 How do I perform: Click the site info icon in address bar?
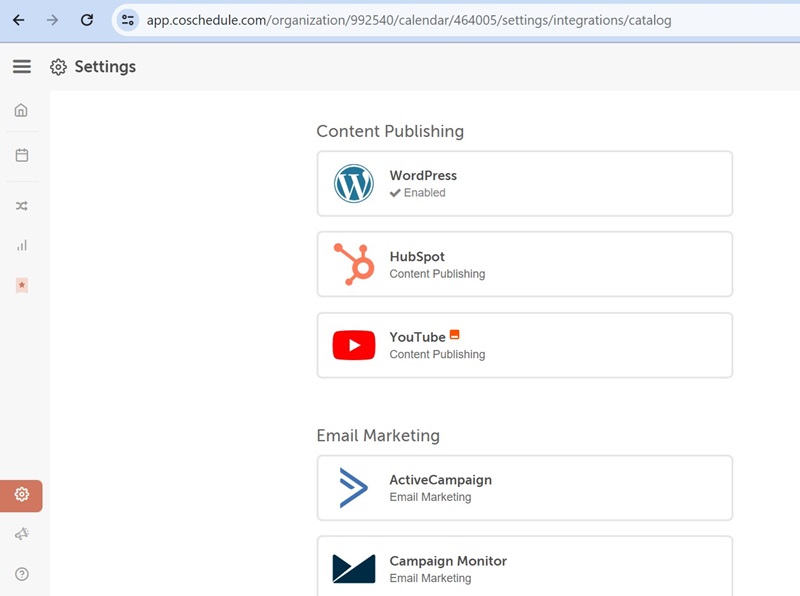128,20
